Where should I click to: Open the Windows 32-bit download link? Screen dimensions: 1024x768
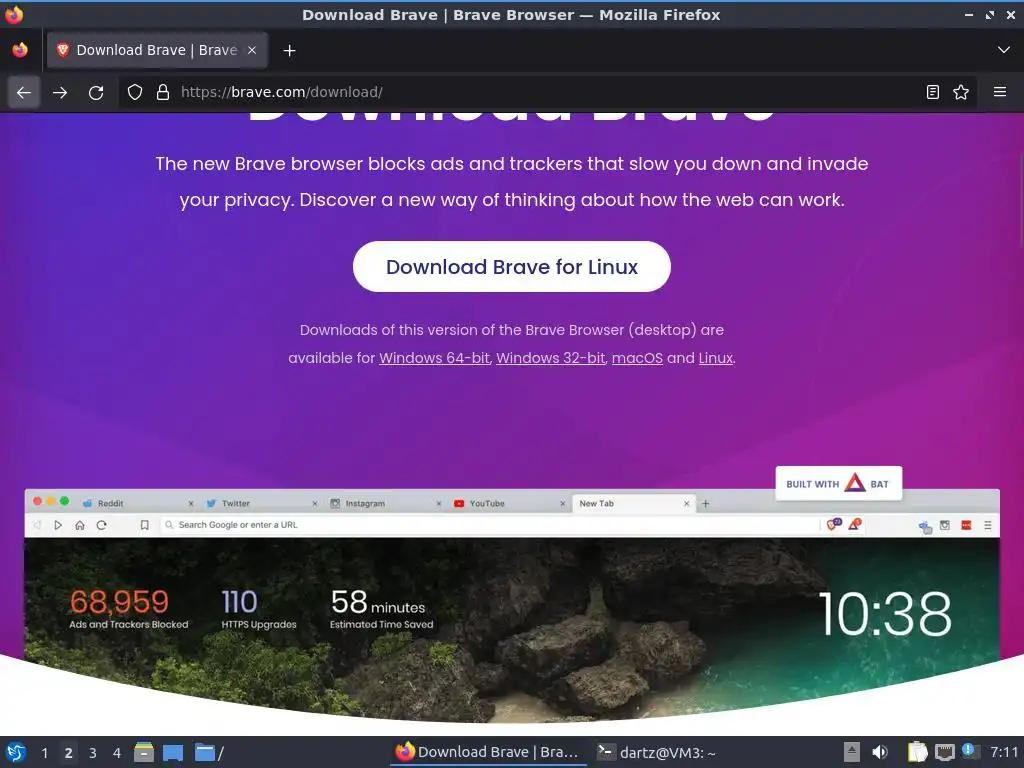pos(551,358)
